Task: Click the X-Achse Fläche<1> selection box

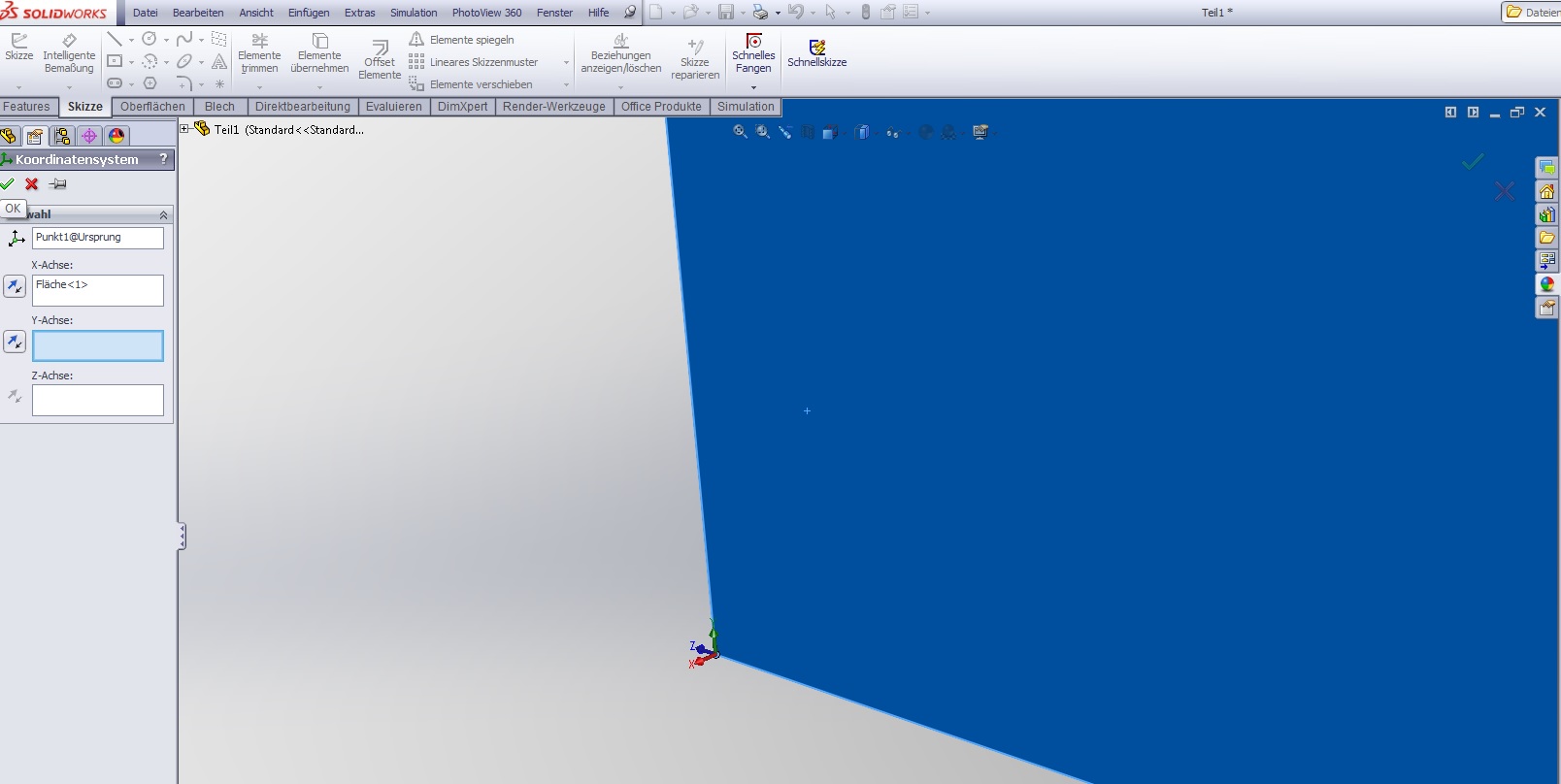Action: tap(98, 290)
